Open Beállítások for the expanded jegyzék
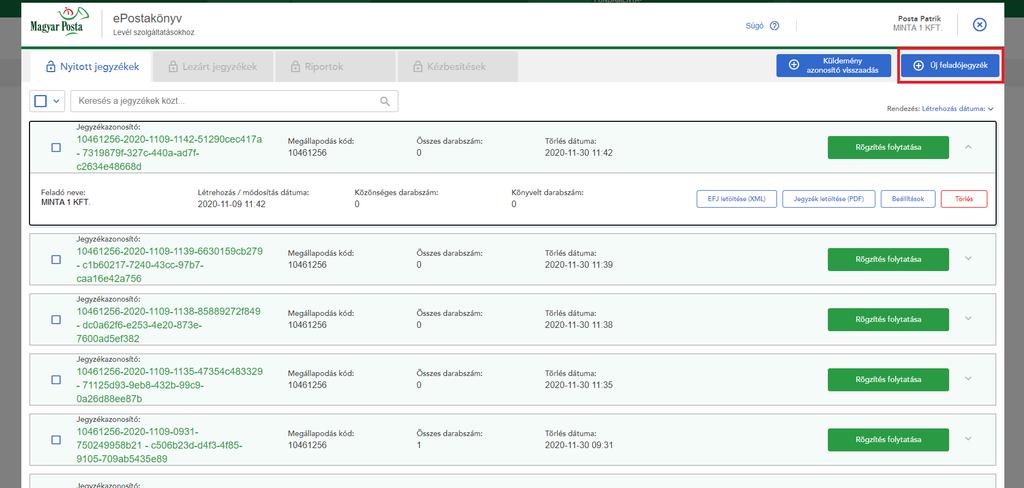 908,199
